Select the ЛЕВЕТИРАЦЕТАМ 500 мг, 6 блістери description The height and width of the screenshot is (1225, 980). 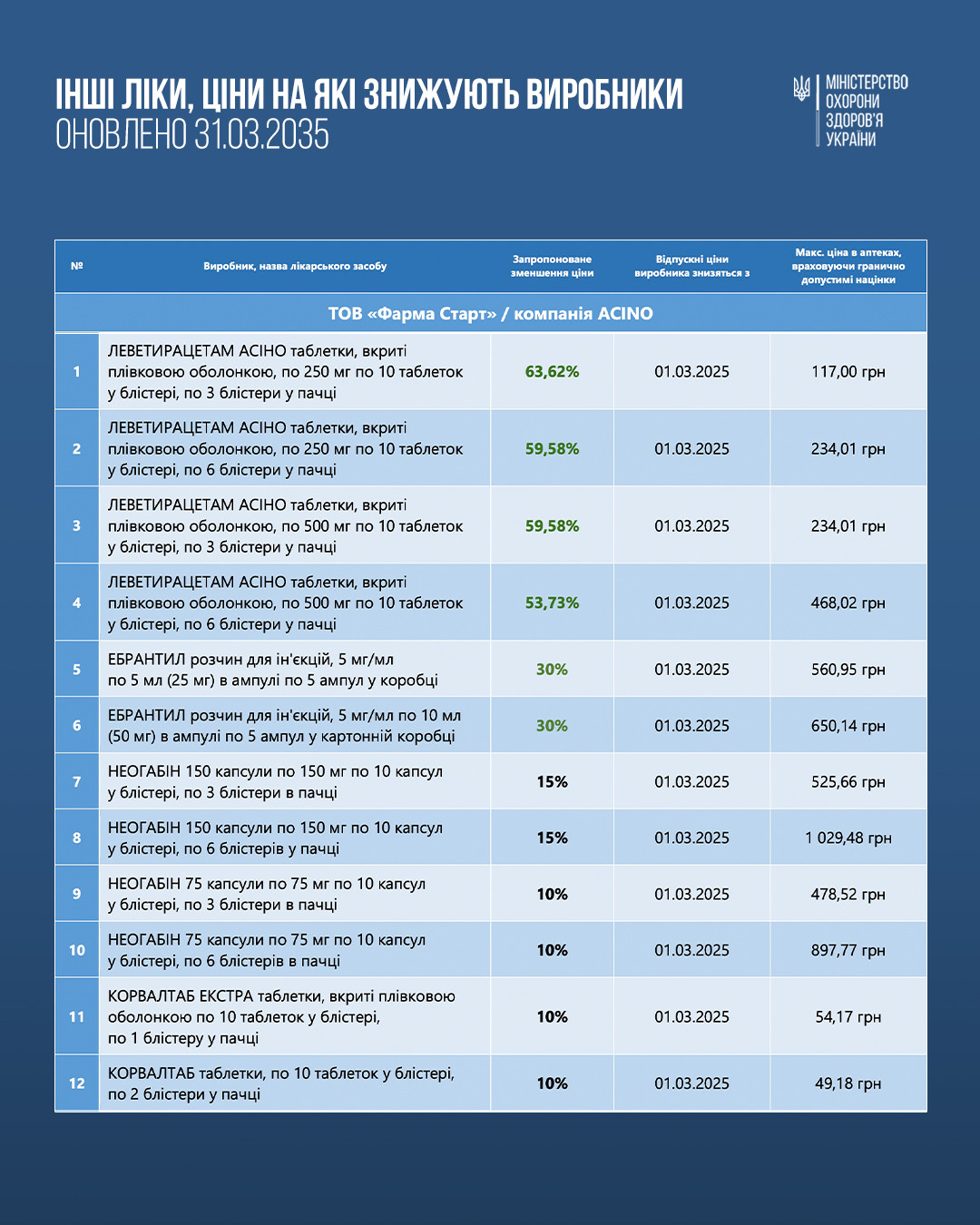pyautogui.click(x=286, y=603)
